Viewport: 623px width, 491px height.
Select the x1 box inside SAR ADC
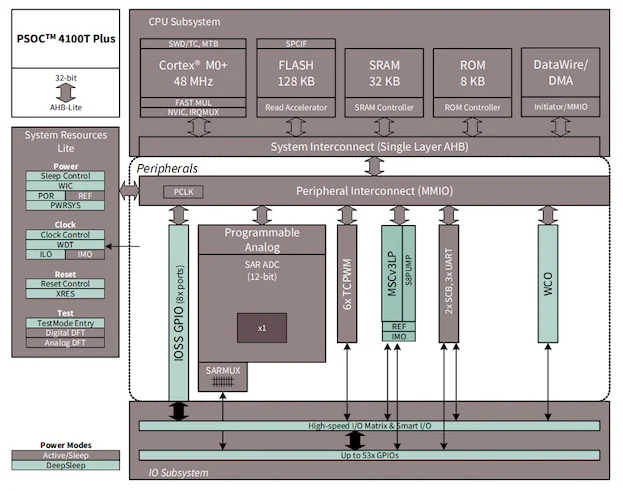pyautogui.click(x=262, y=328)
